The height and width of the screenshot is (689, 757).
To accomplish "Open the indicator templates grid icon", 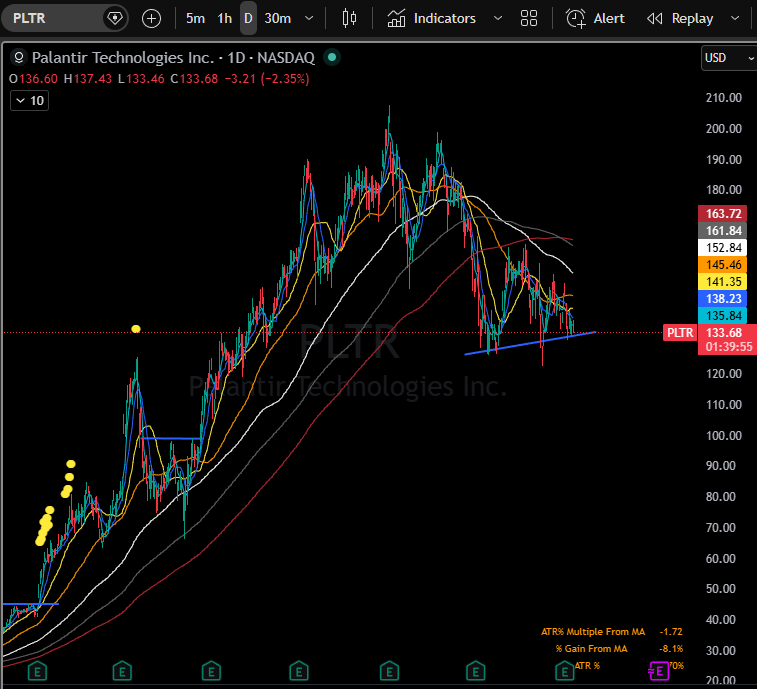I will [x=529, y=18].
